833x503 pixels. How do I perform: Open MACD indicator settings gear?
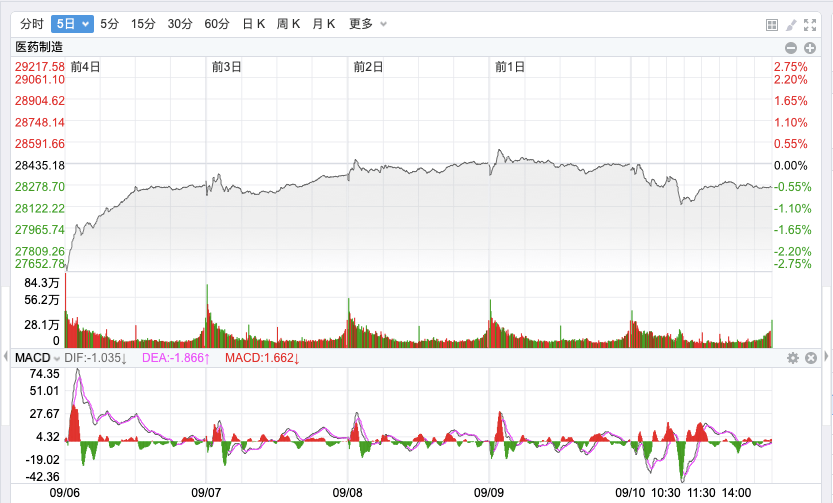(x=793, y=358)
